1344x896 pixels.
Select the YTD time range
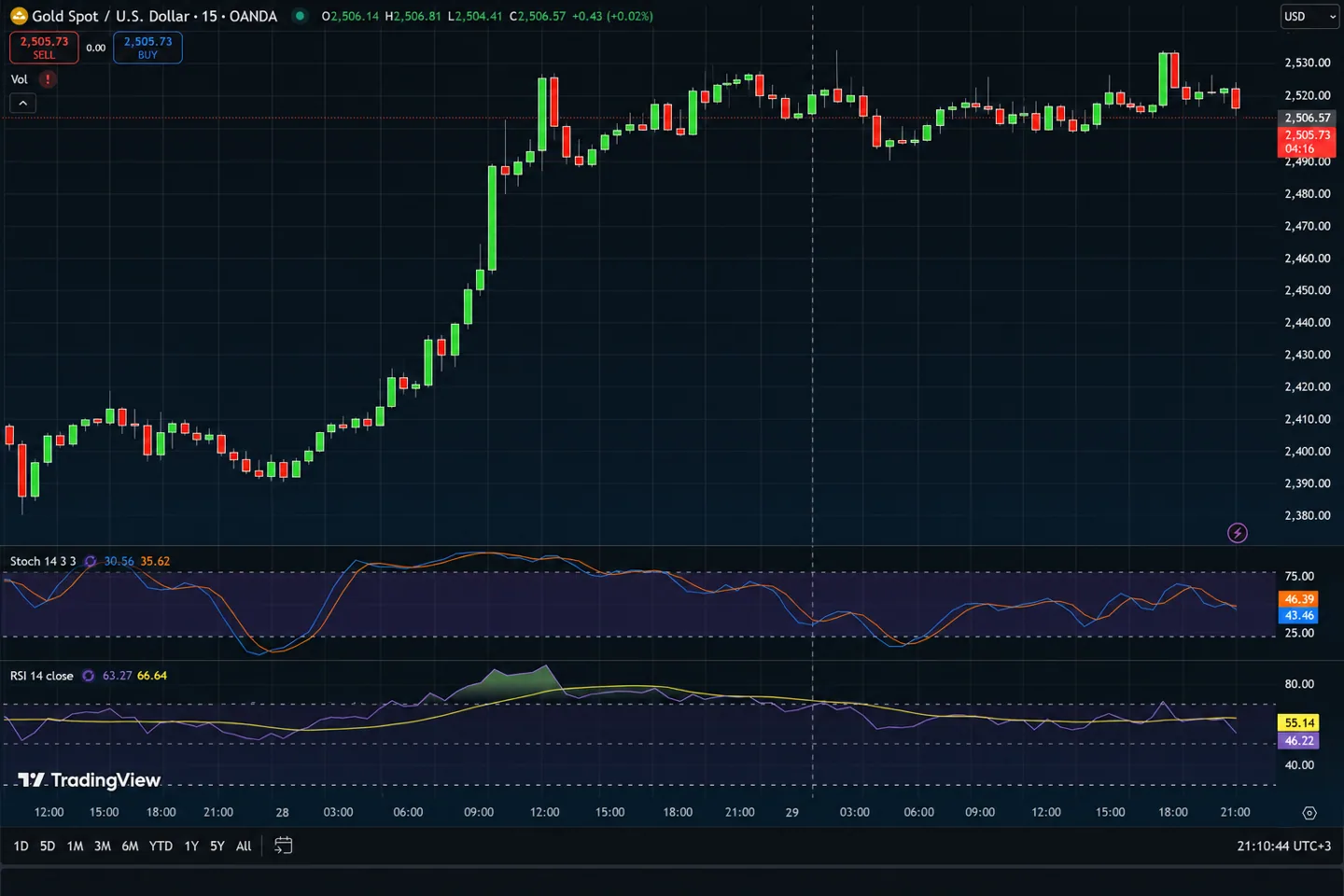click(x=161, y=846)
